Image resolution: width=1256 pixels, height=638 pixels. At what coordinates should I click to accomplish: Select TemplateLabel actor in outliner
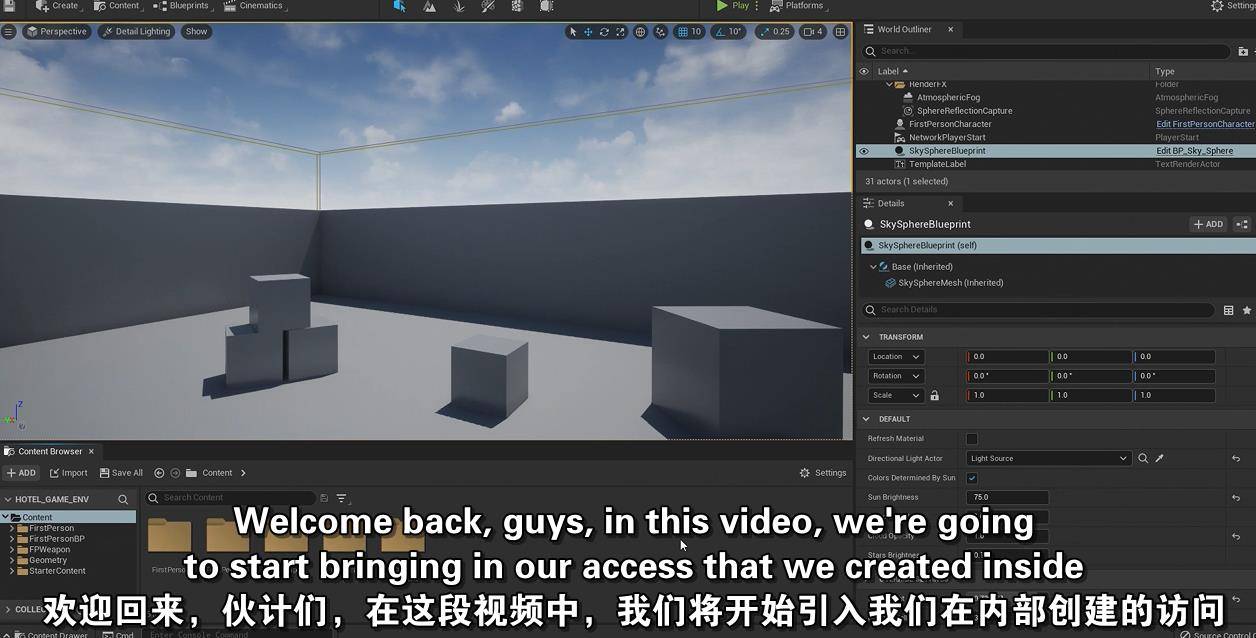point(937,164)
